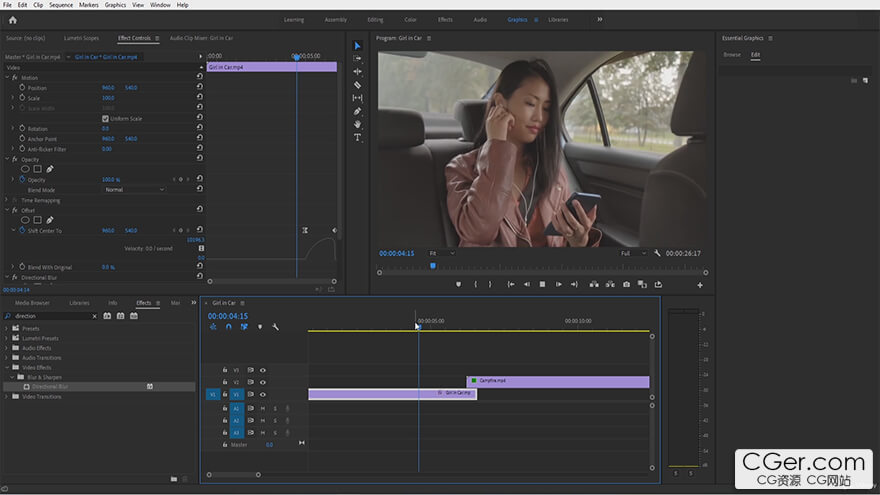Image resolution: width=880 pixels, height=495 pixels.
Task: Open the Sequence menu
Action: tap(61, 4)
